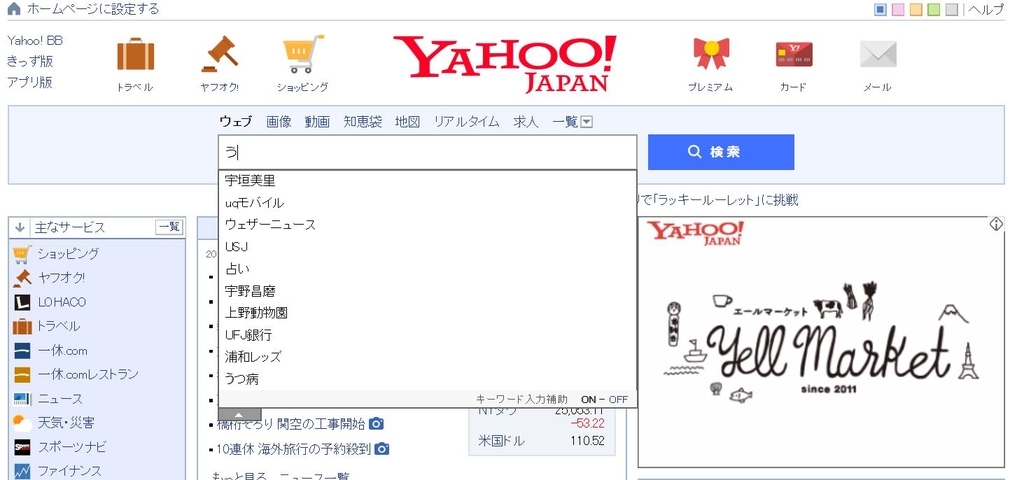Choose suggestion UFJ銀行
Screen dimensions: 1024x480
427,335
